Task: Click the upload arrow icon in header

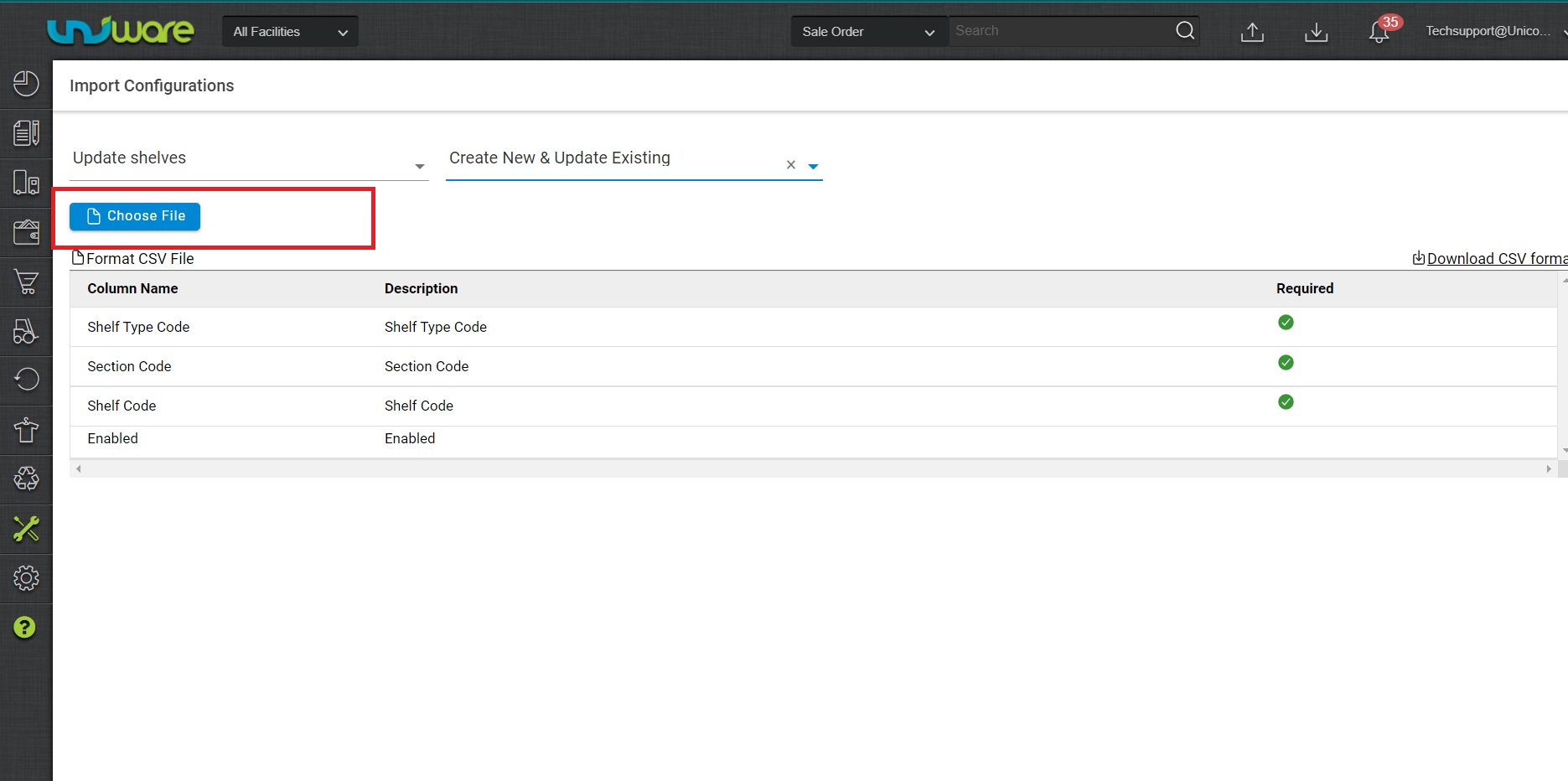Action: (x=1252, y=32)
